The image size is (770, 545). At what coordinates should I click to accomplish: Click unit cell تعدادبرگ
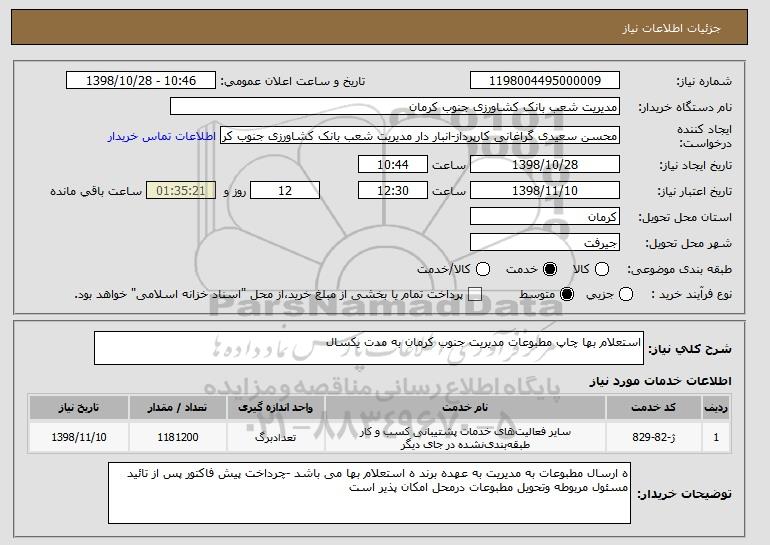275,437
